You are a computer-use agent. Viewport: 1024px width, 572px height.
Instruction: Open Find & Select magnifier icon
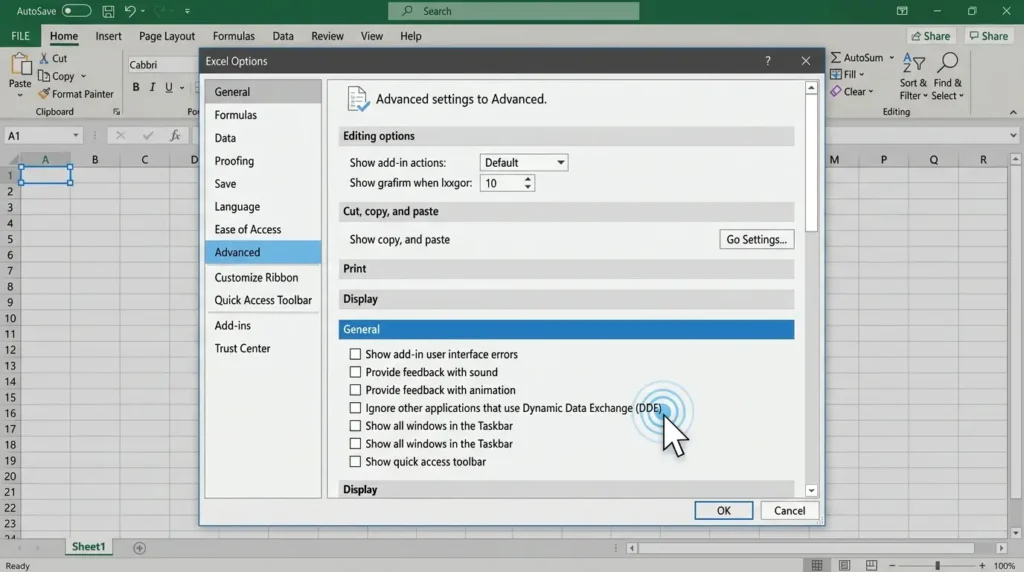[948, 63]
